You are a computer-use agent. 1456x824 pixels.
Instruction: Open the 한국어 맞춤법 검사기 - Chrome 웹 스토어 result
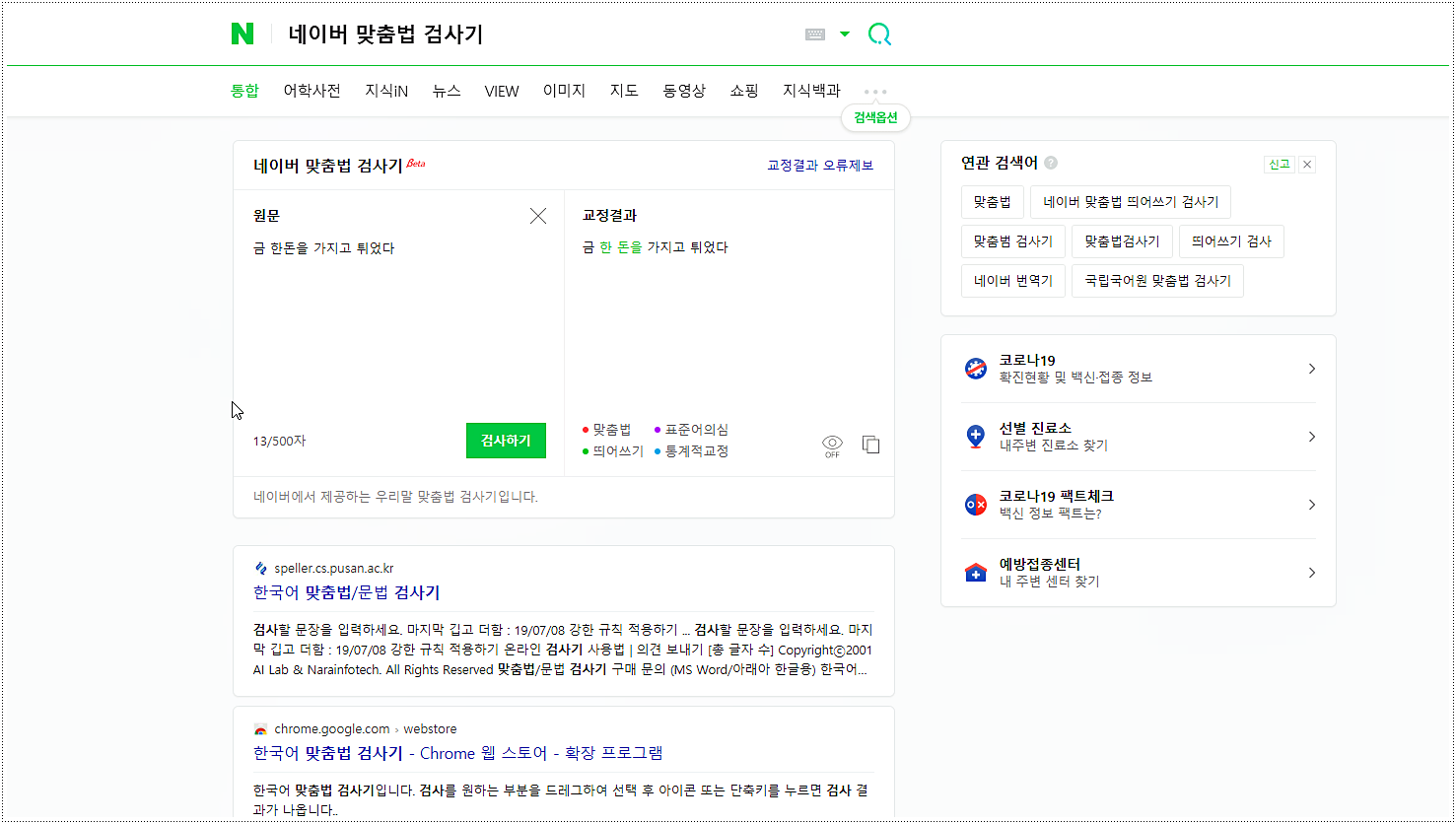tap(458, 753)
